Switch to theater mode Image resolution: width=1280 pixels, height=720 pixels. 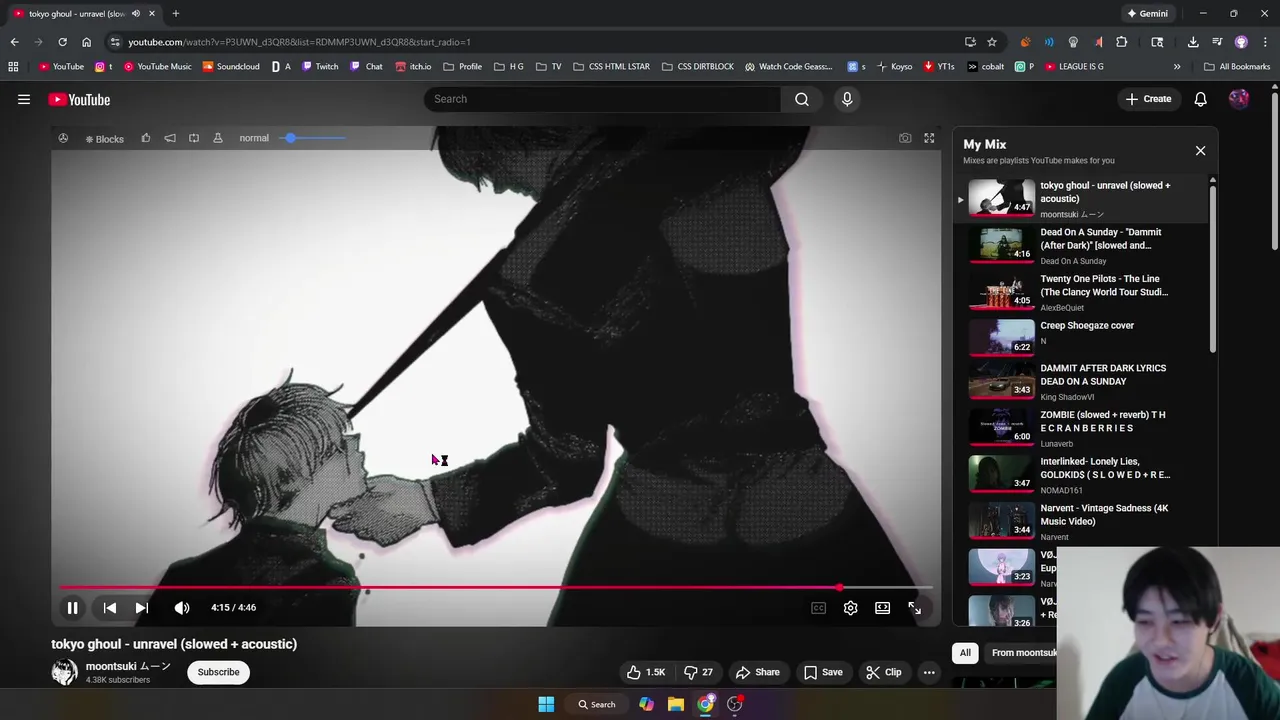point(882,607)
